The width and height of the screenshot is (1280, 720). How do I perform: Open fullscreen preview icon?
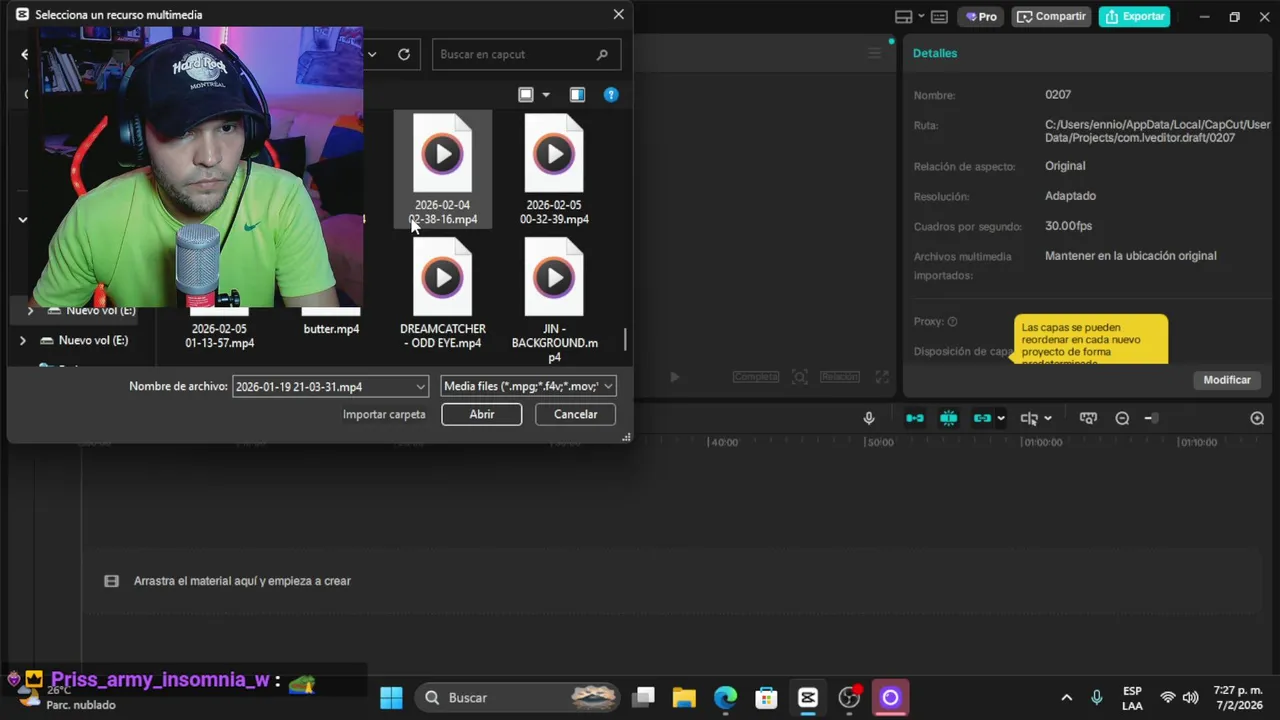point(882,377)
